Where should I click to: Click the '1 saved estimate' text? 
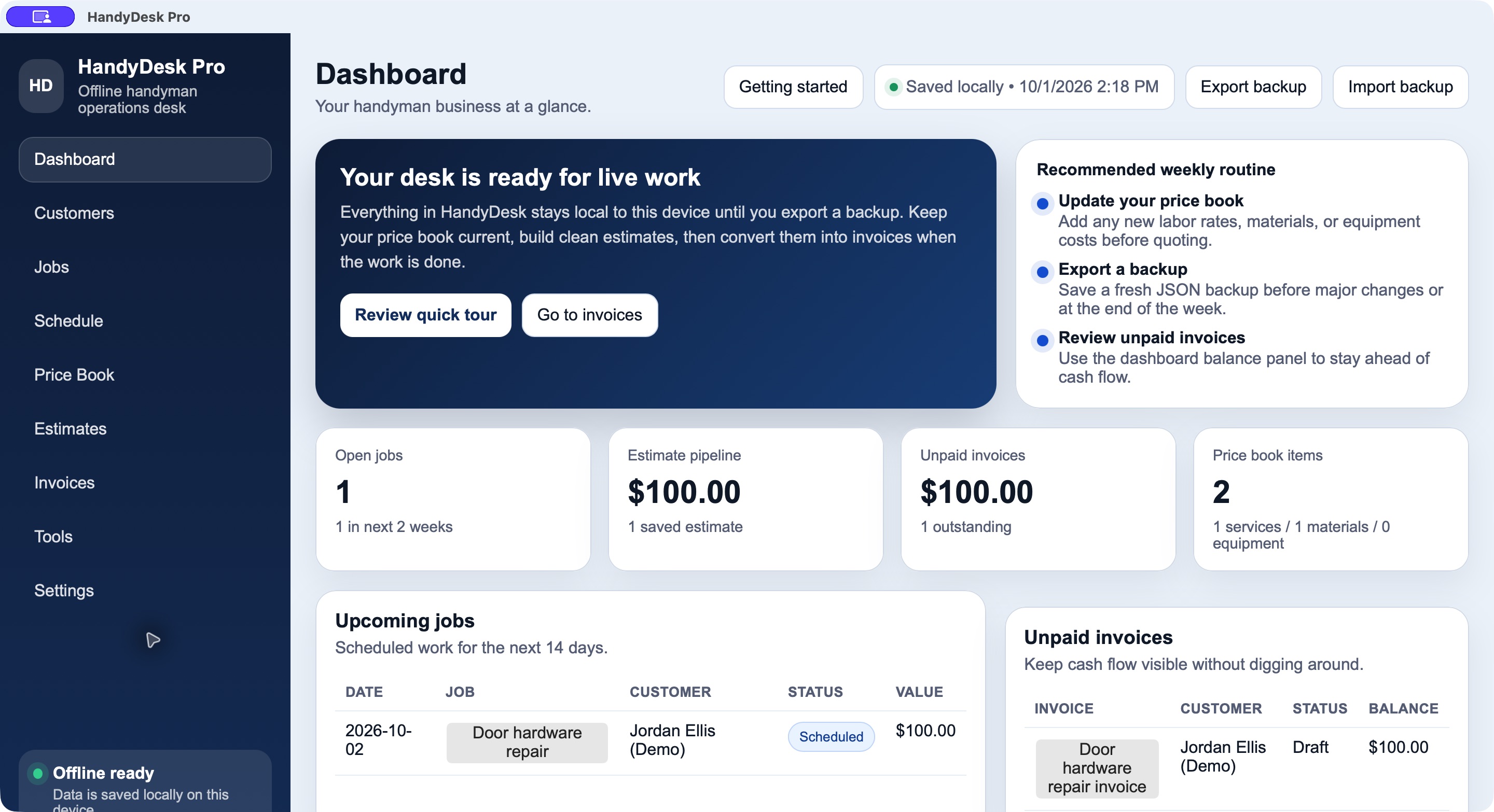pyautogui.click(x=685, y=526)
